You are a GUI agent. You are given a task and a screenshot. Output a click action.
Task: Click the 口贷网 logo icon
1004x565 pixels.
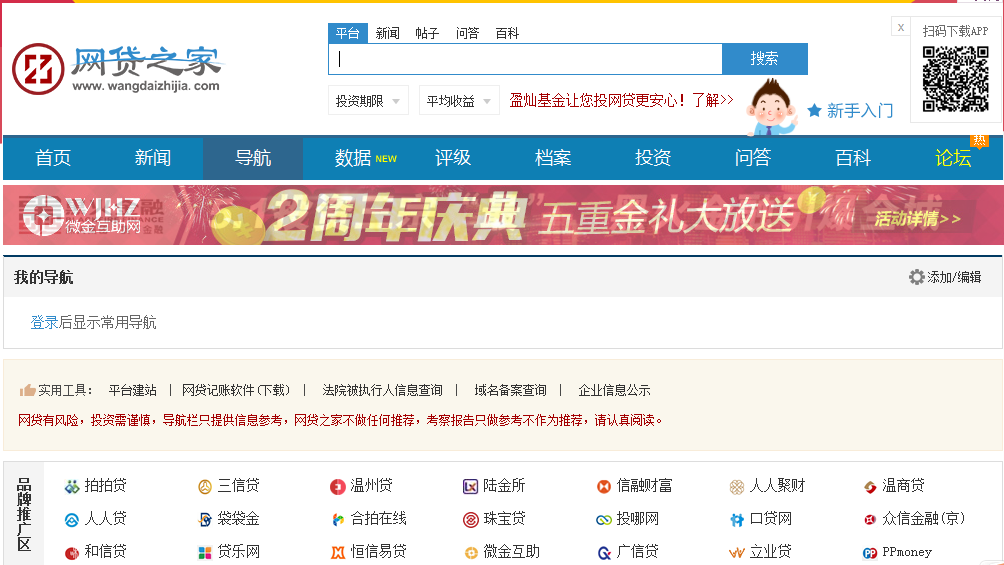[x=737, y=520]
